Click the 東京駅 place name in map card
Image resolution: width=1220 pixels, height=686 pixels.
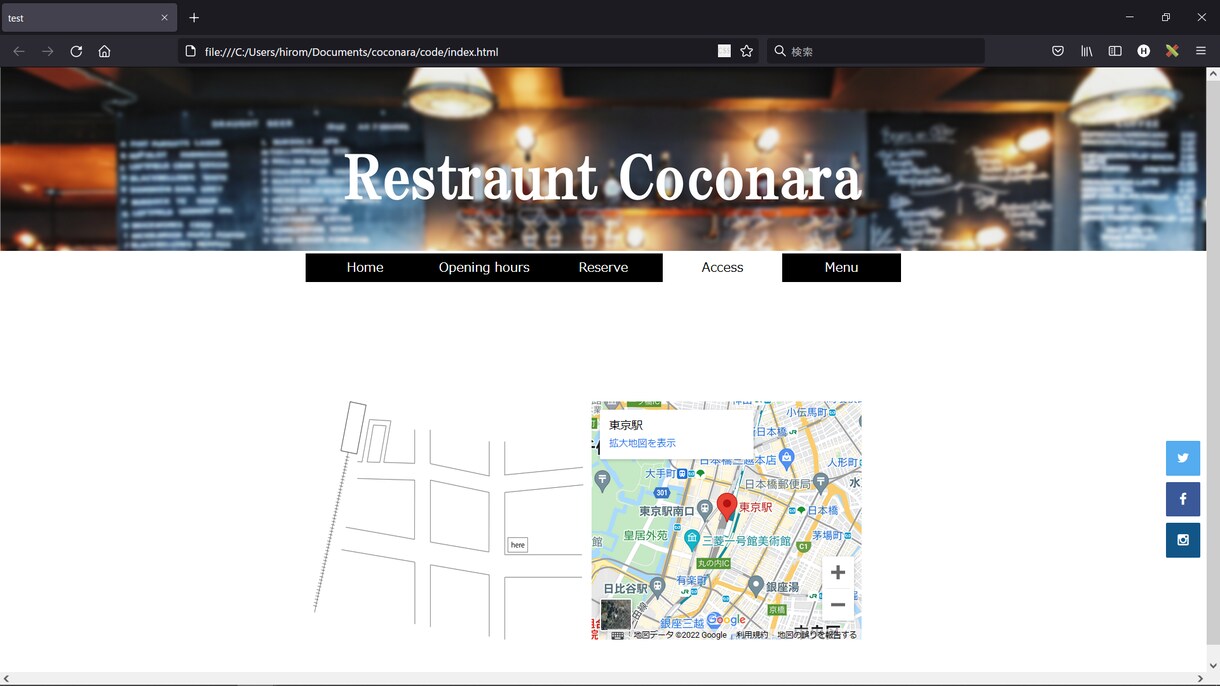626,425
